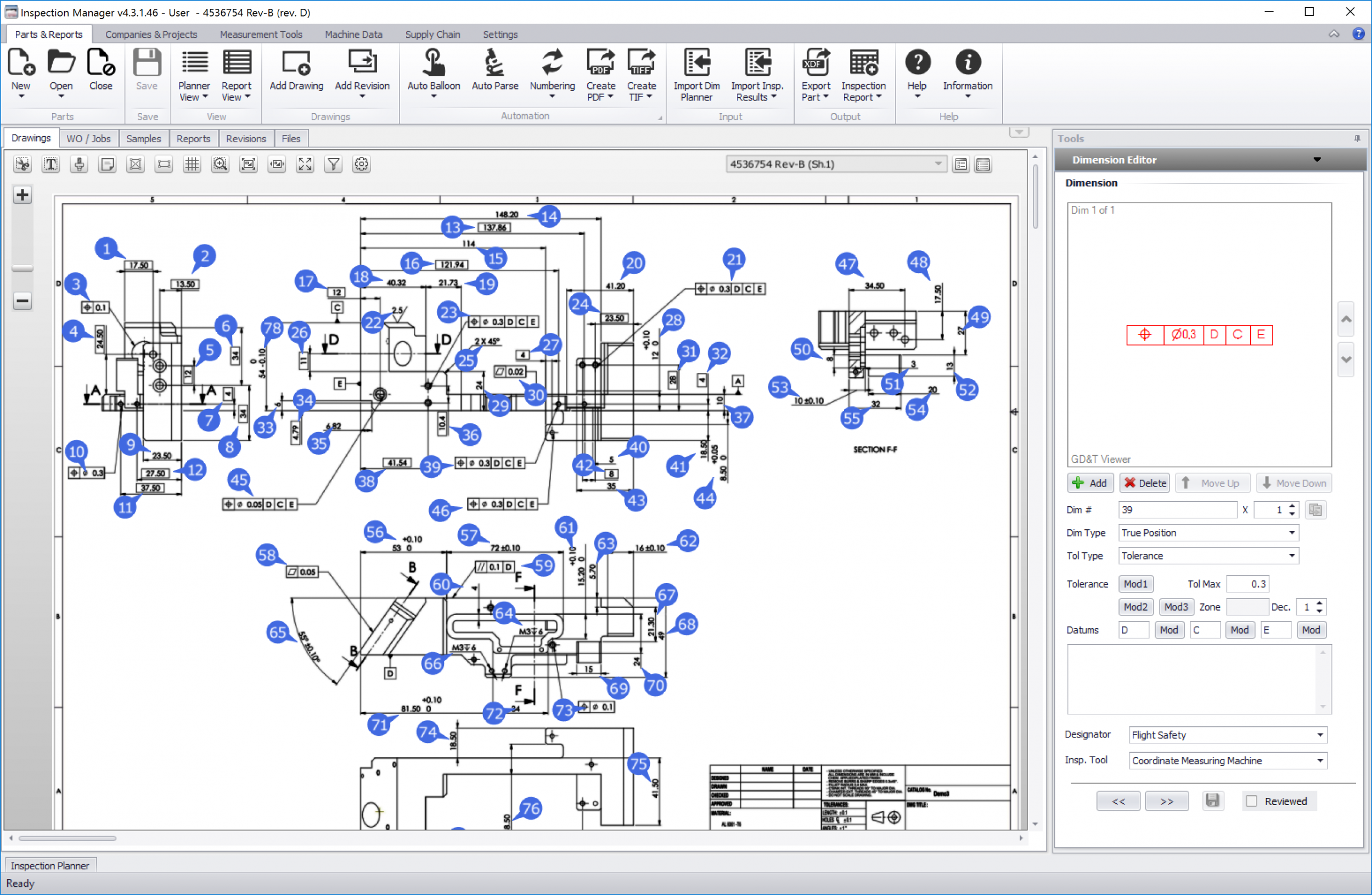Open the Supply Chain menu
Viewport: 1372px width, 895px height.
432,34
